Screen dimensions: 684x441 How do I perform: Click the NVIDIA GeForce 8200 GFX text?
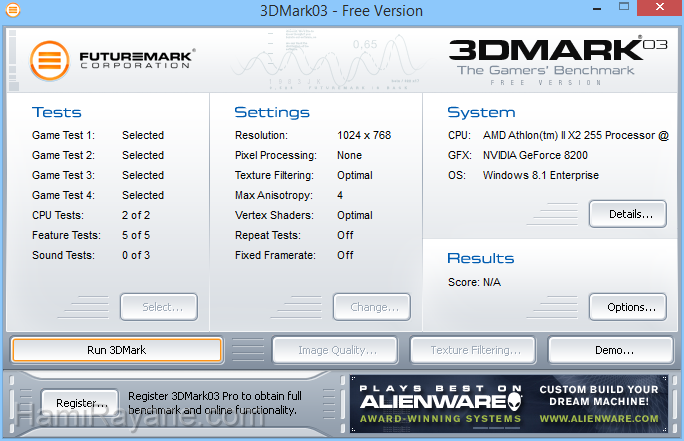pyautogui.click(x=535, y=155)
